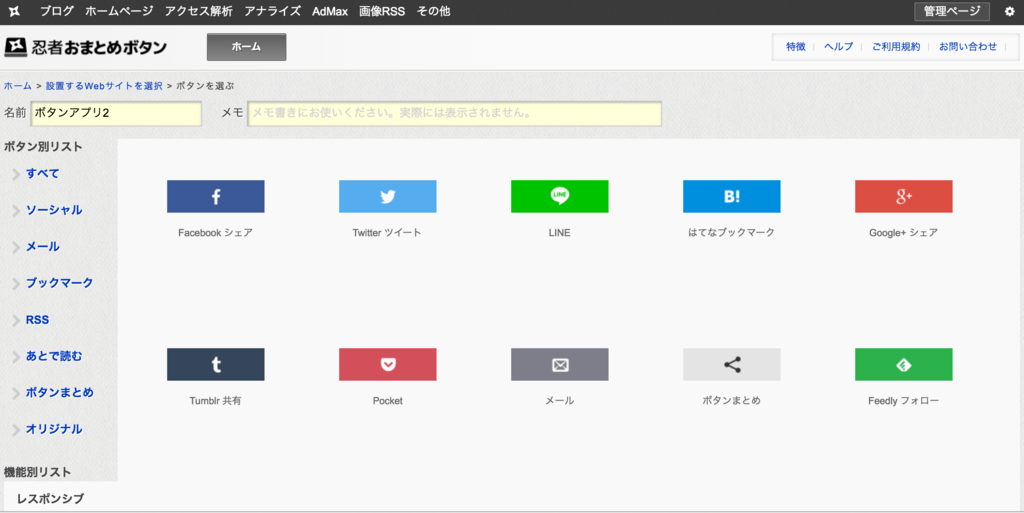Choose the green LINE button icon
This screenshot has height=513, width=1024.
click(560, 196)
